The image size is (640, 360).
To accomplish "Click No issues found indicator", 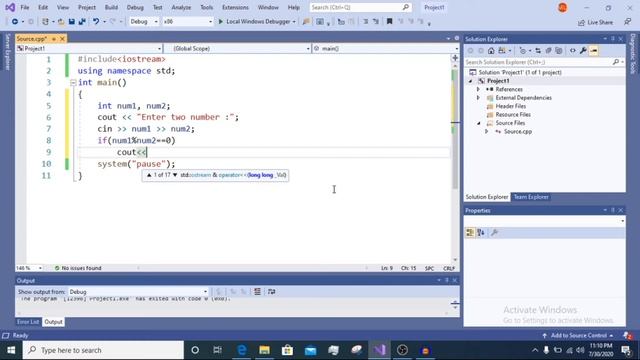I will point(78,268).
